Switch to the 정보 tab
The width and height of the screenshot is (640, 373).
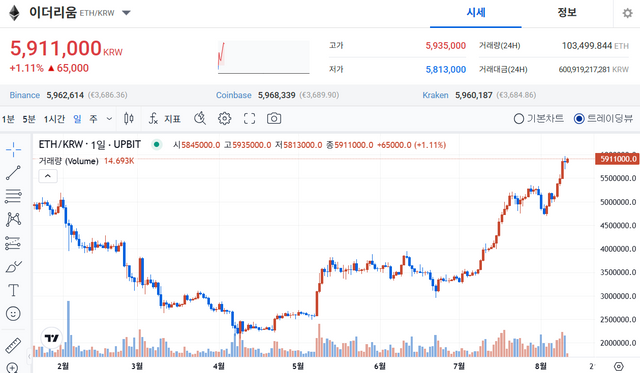[x=567, y=13]
